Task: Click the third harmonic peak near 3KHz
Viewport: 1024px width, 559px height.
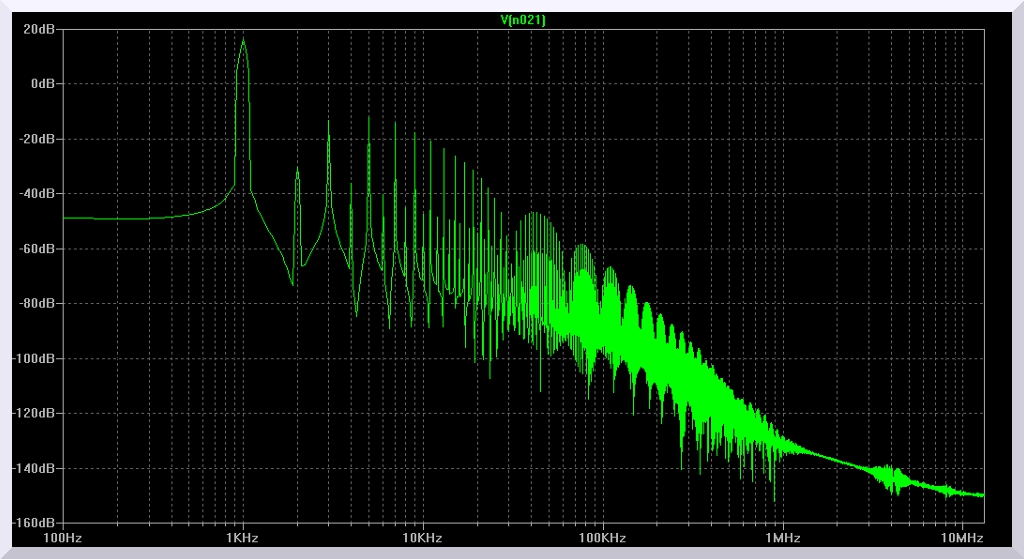Action: tap(328, 123)
